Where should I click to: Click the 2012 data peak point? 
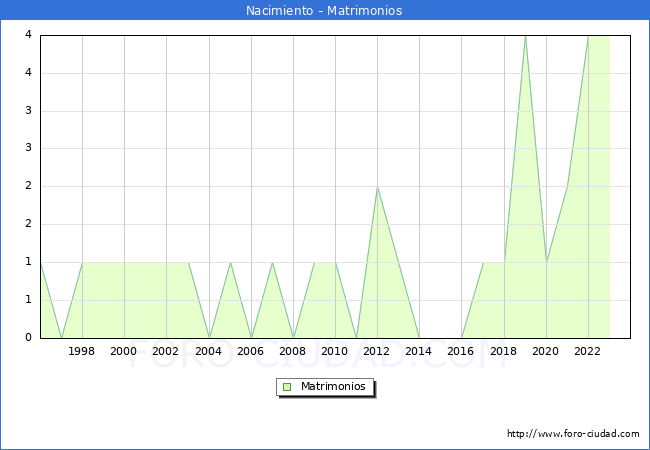(x=377, y=187)
